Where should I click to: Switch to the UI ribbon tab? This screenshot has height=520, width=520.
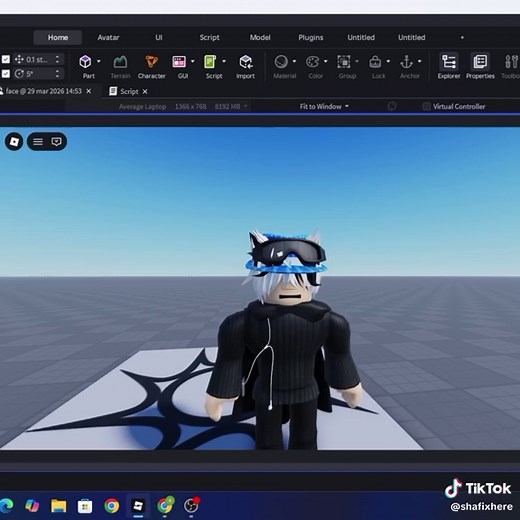(159, 37)
